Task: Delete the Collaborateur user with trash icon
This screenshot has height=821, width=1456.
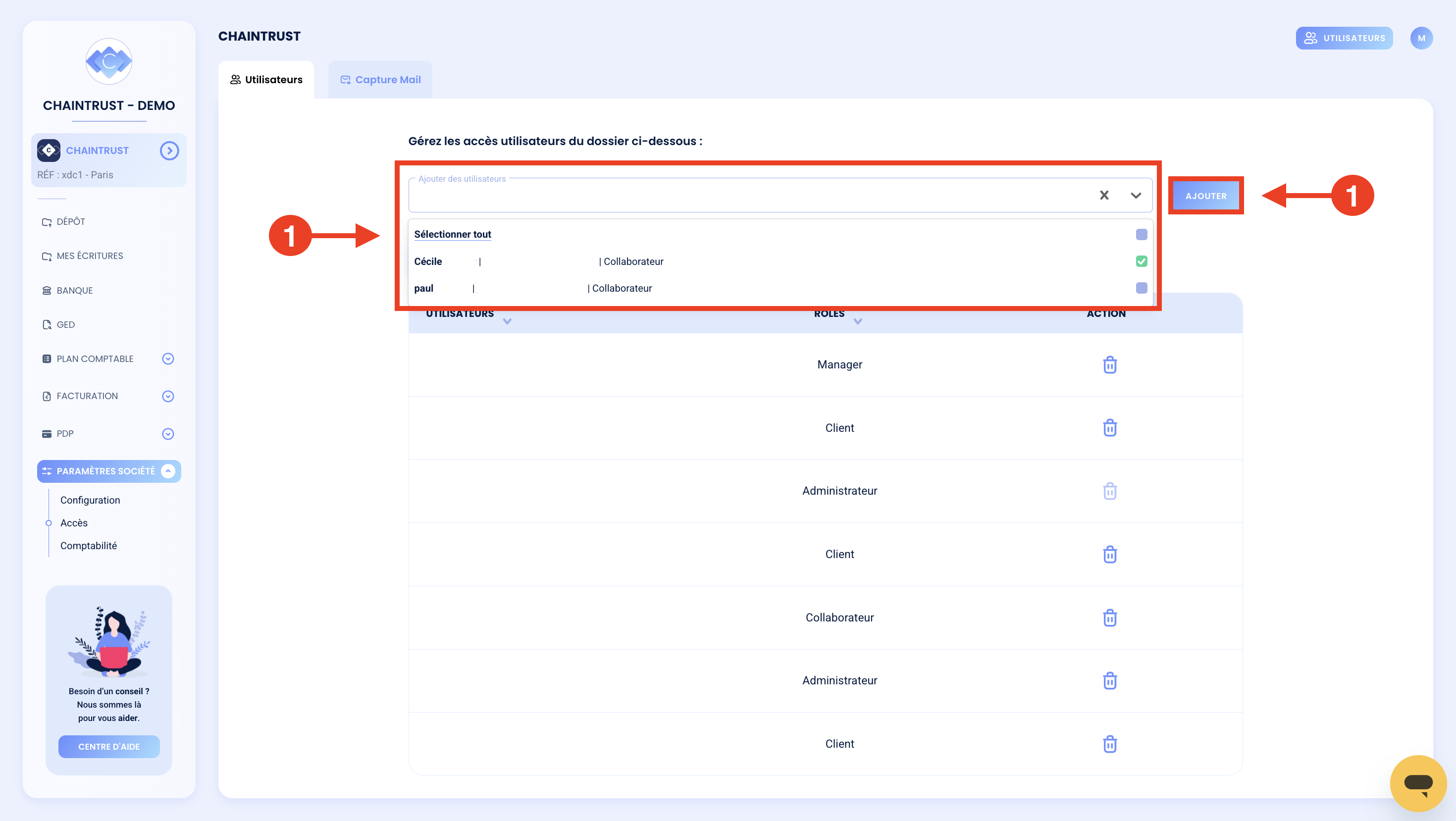Action: pyautogui.click(x=1109, y=617)
